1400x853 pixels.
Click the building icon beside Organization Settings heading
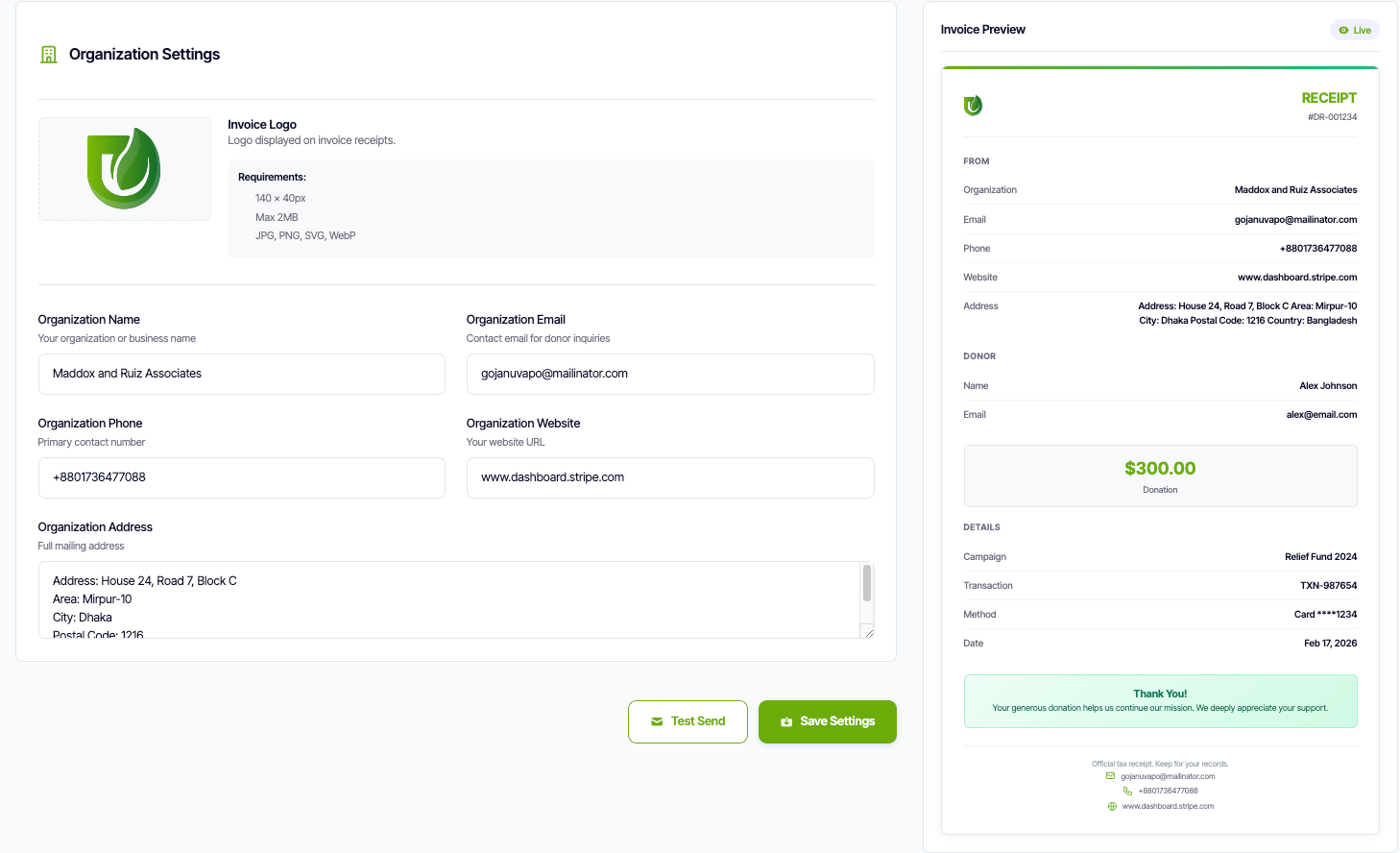[x=48, y=55]
